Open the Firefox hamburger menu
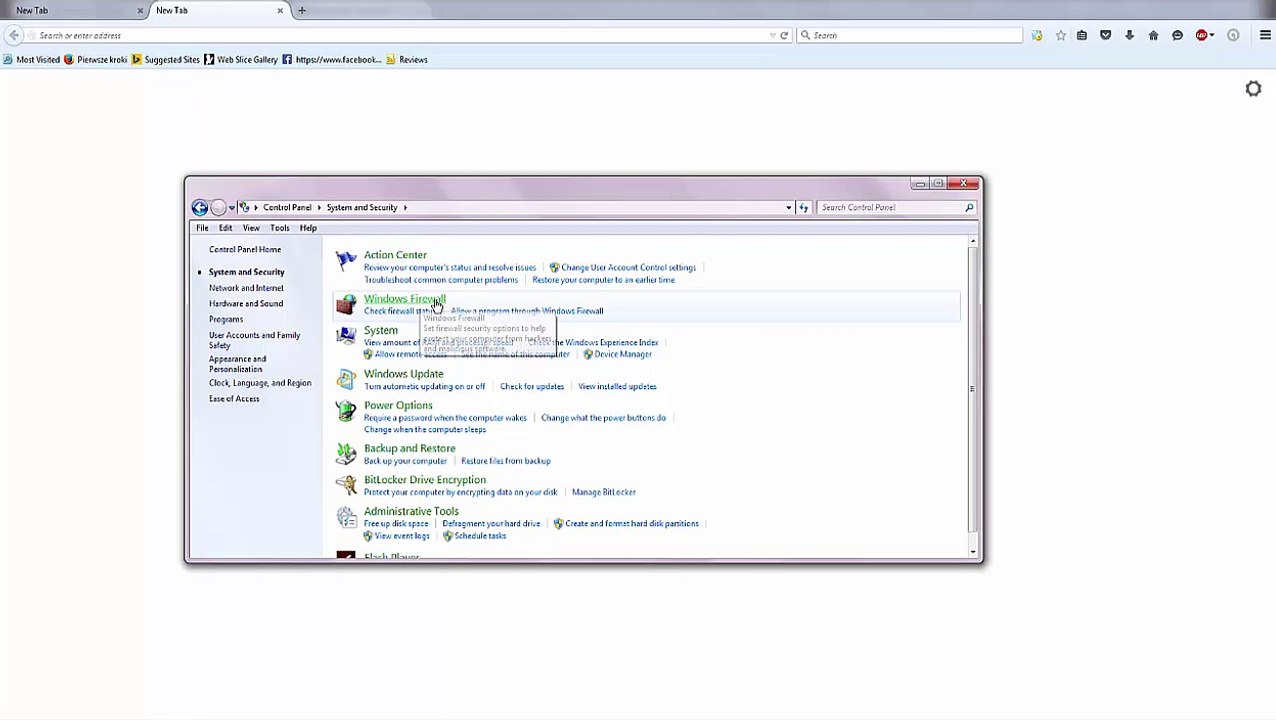This screenshot has height=720, width=1276. pyautogui.click(x=1266, y=35)
